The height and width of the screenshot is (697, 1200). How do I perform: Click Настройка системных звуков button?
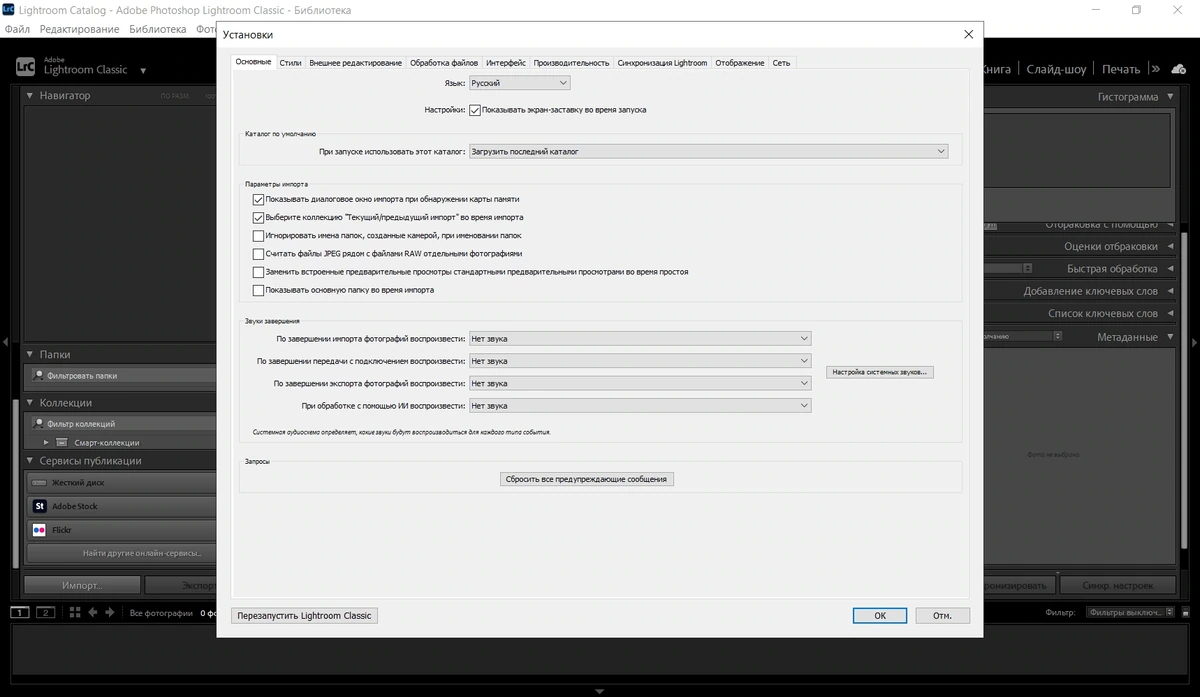880,371
